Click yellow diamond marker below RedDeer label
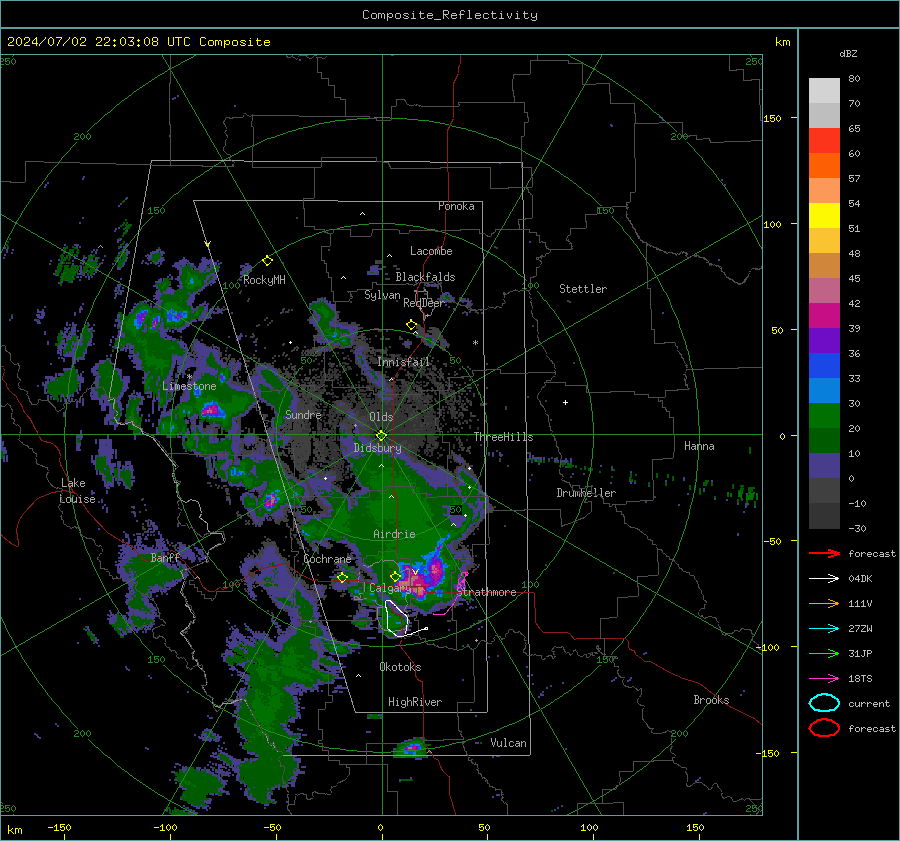Screen dimensions: 900x841 click(411, 325)
